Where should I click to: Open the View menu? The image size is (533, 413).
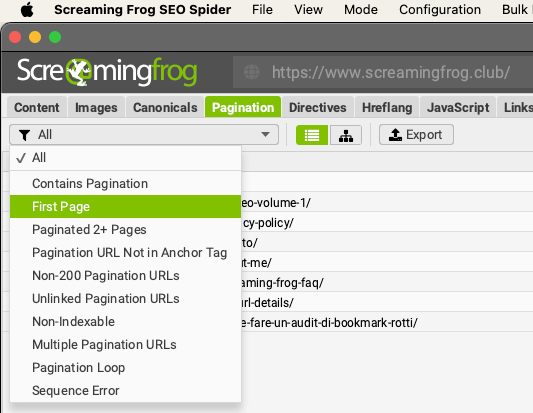[x=308, y=10]
